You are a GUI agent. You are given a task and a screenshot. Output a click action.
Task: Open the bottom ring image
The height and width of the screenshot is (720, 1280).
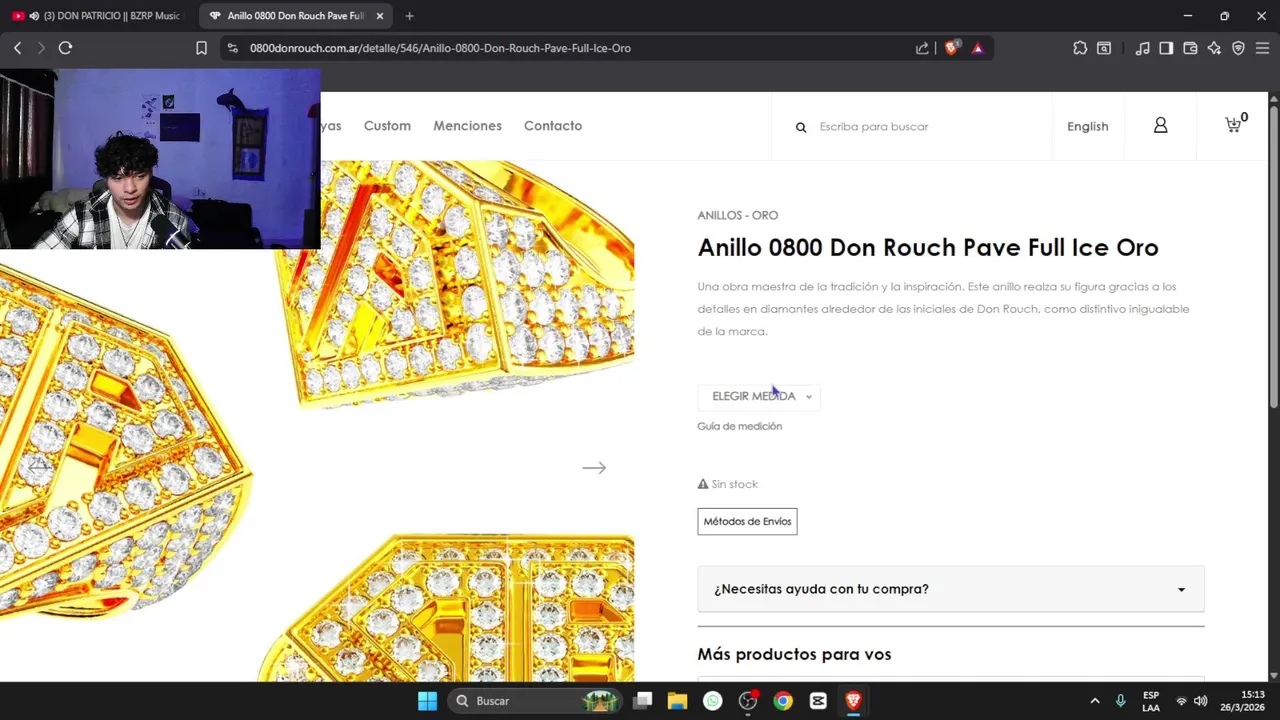coord(445,607)
